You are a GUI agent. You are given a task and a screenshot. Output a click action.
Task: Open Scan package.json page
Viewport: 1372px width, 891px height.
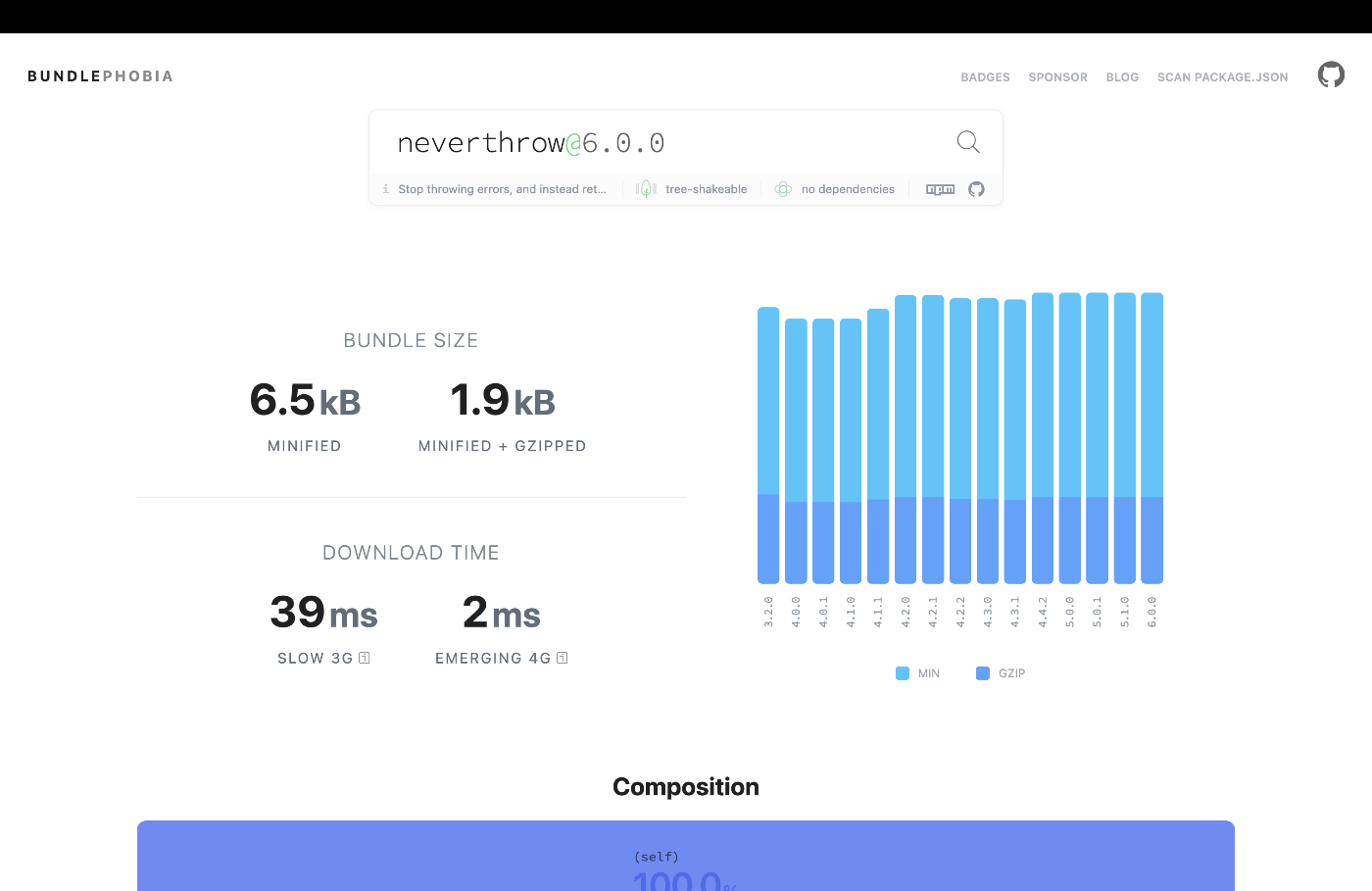[1222, 77]
